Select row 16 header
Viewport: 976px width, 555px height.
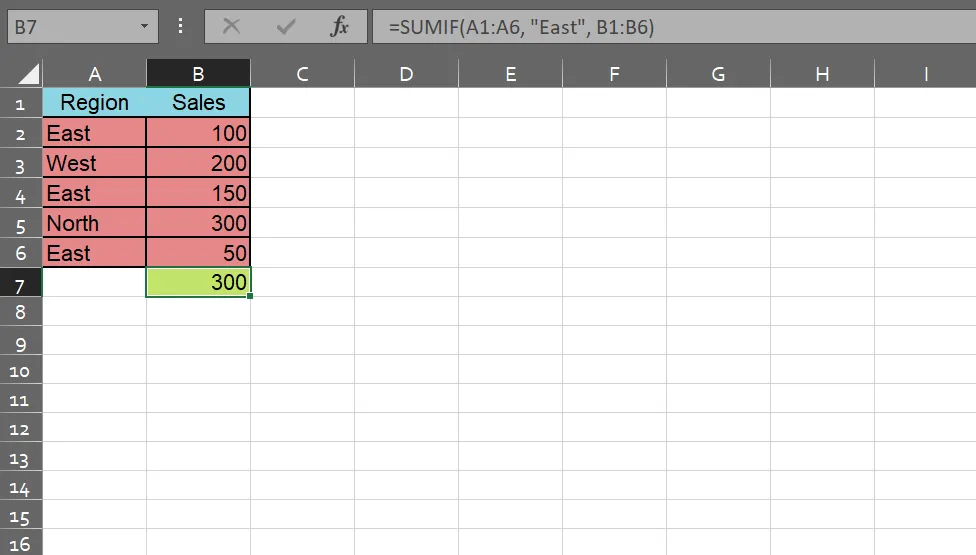(21, 543)
